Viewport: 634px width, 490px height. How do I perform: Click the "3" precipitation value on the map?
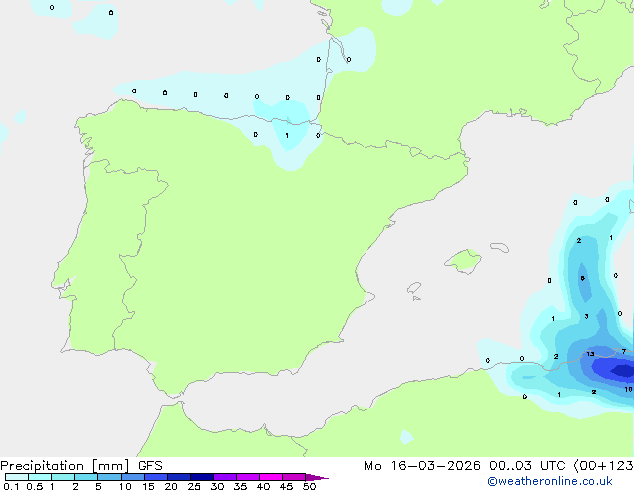tap(586, 316)
